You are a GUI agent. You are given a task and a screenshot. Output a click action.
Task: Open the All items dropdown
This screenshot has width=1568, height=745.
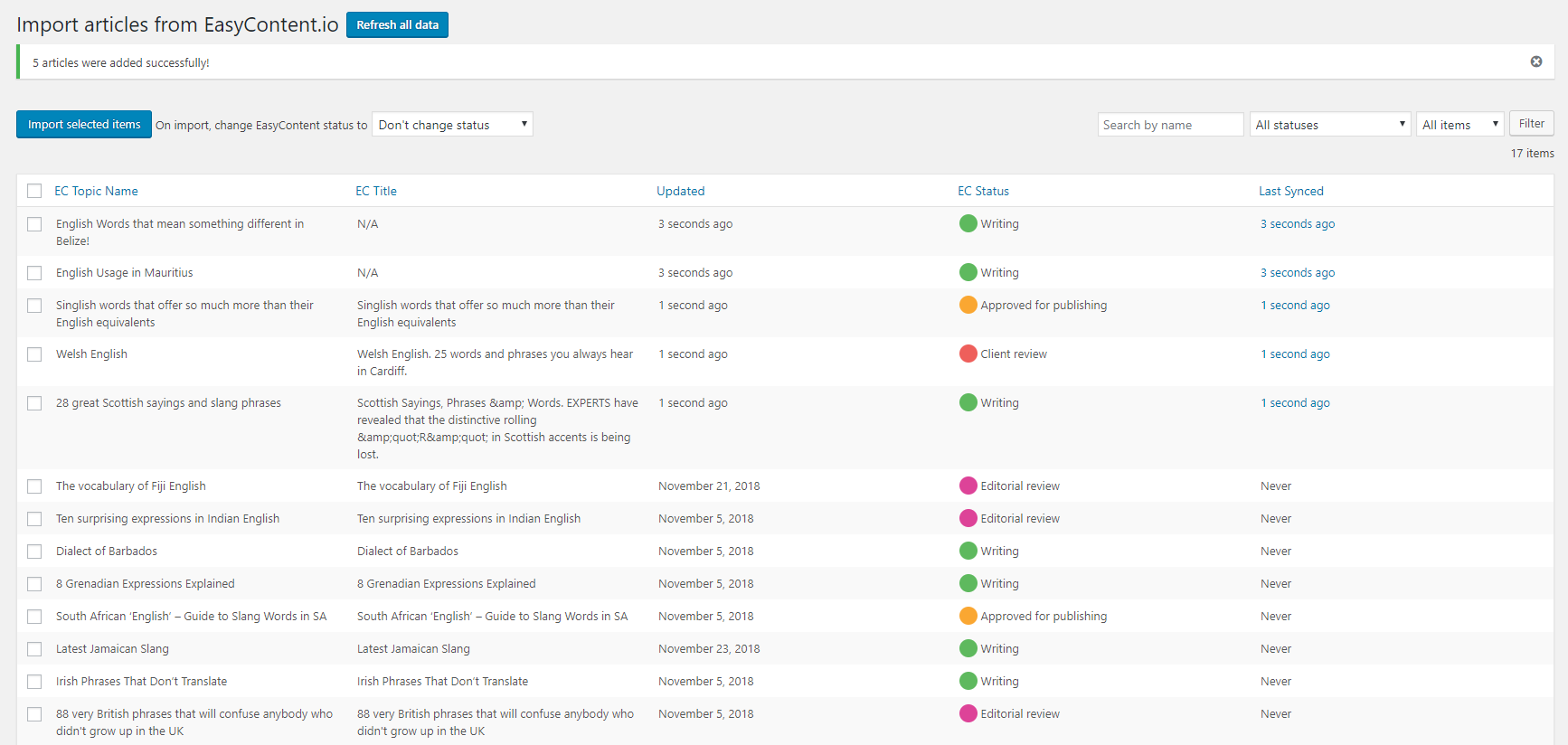pos(1459,125)
